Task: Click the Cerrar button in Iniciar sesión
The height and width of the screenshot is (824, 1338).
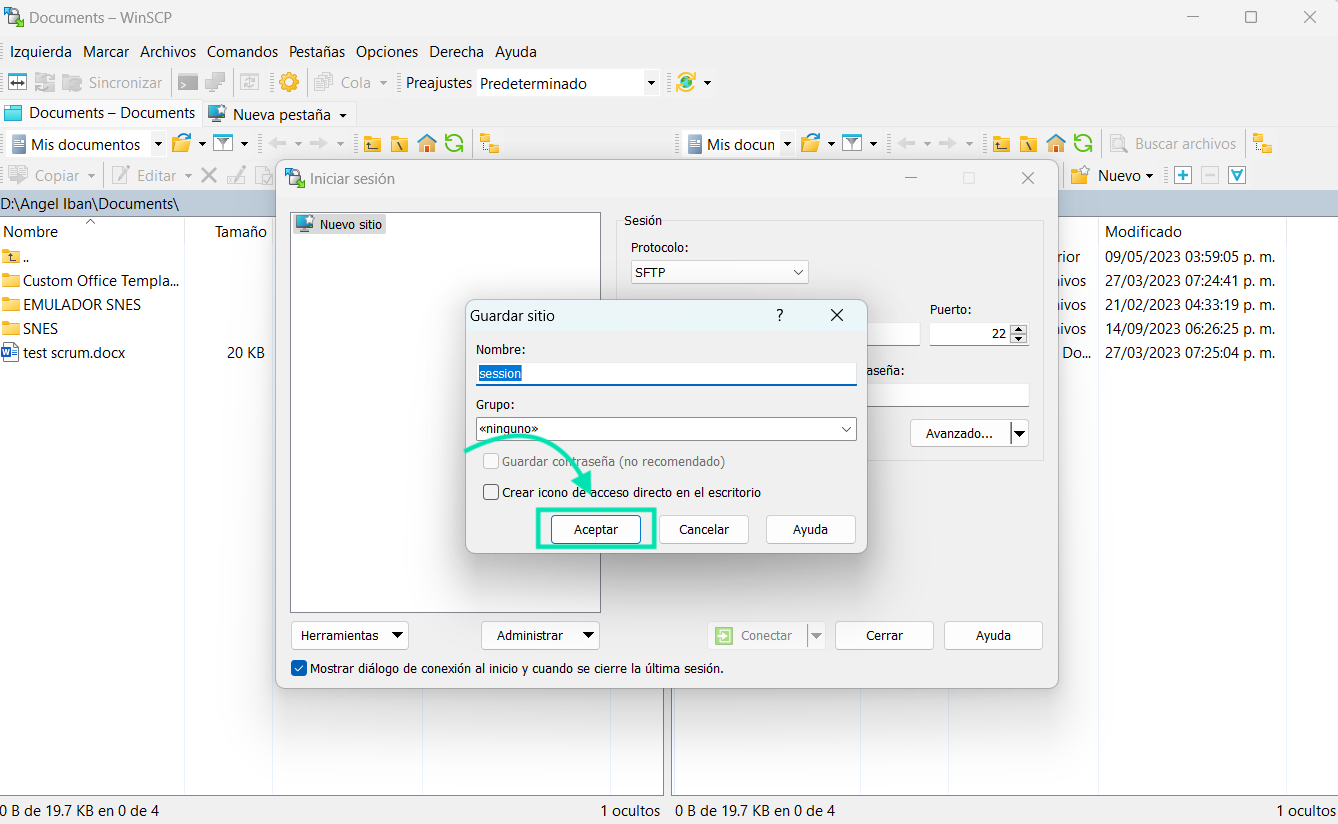Action: pos(884,635)
